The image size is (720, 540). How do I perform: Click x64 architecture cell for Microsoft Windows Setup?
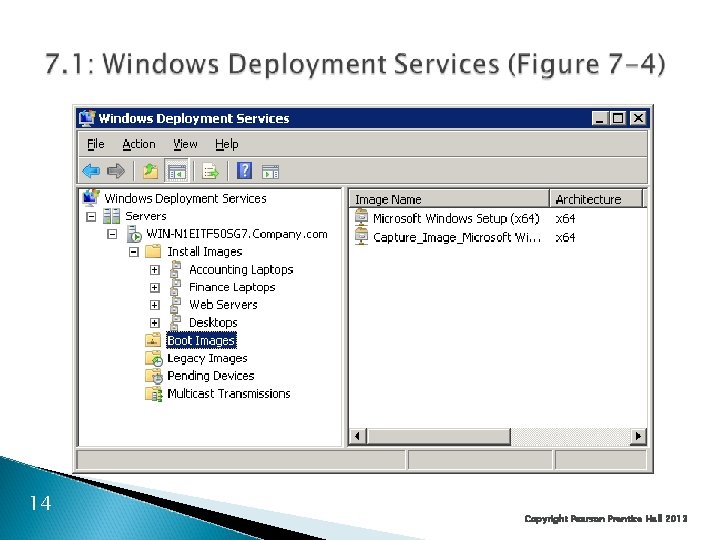pos(565,218)
